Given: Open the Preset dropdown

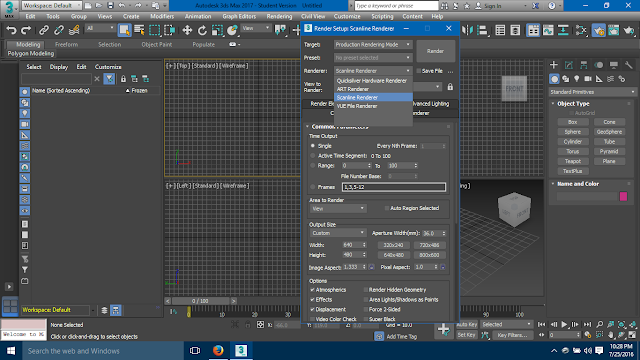Looking at the screenshot, I should point(373,58).
